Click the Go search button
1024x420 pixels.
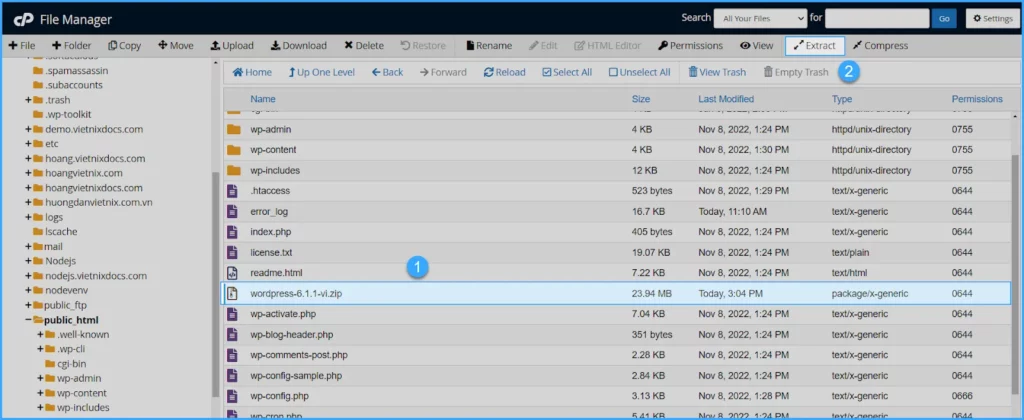(943, 18)
